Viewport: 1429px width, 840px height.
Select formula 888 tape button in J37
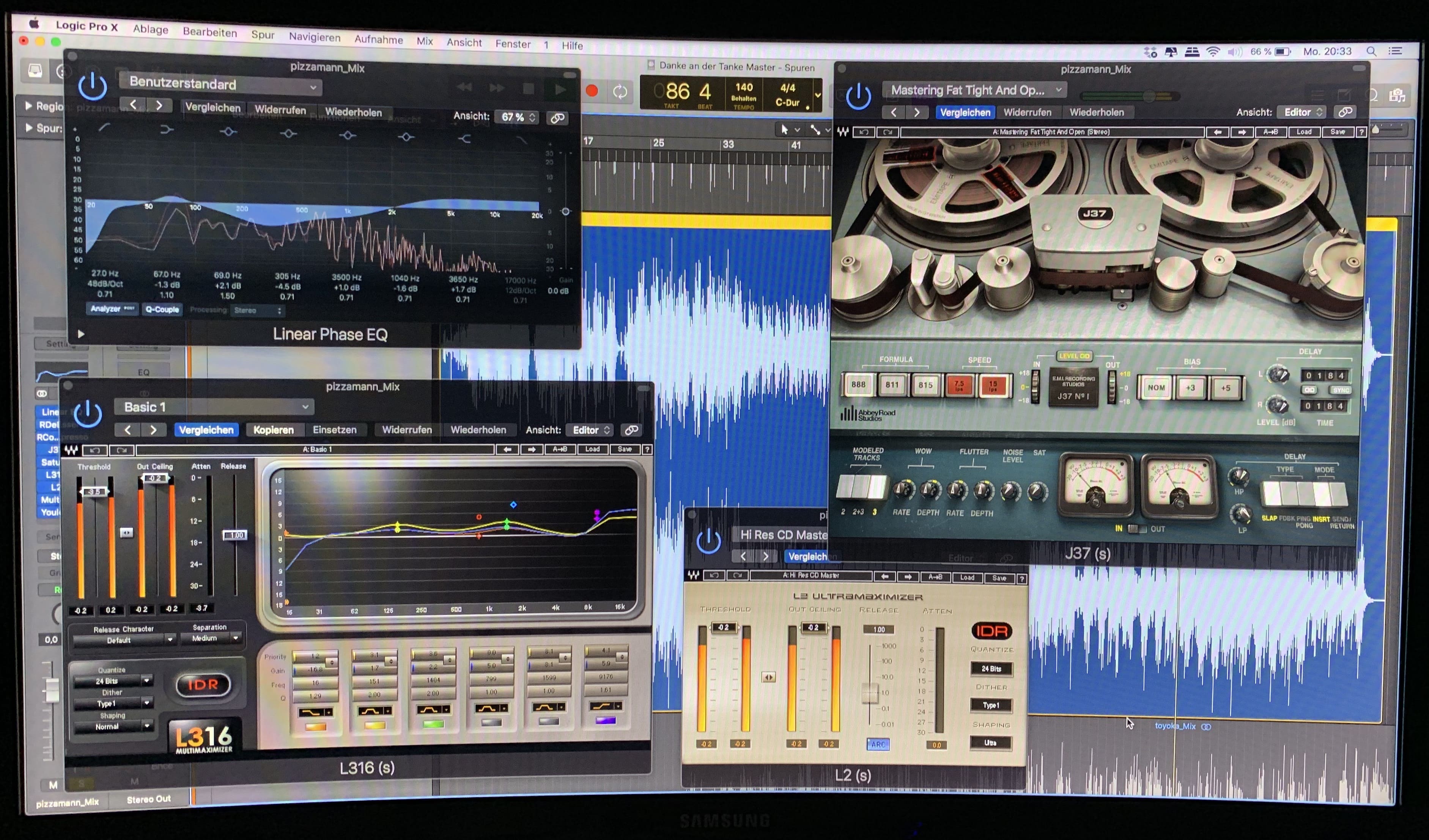click(858, 385)
